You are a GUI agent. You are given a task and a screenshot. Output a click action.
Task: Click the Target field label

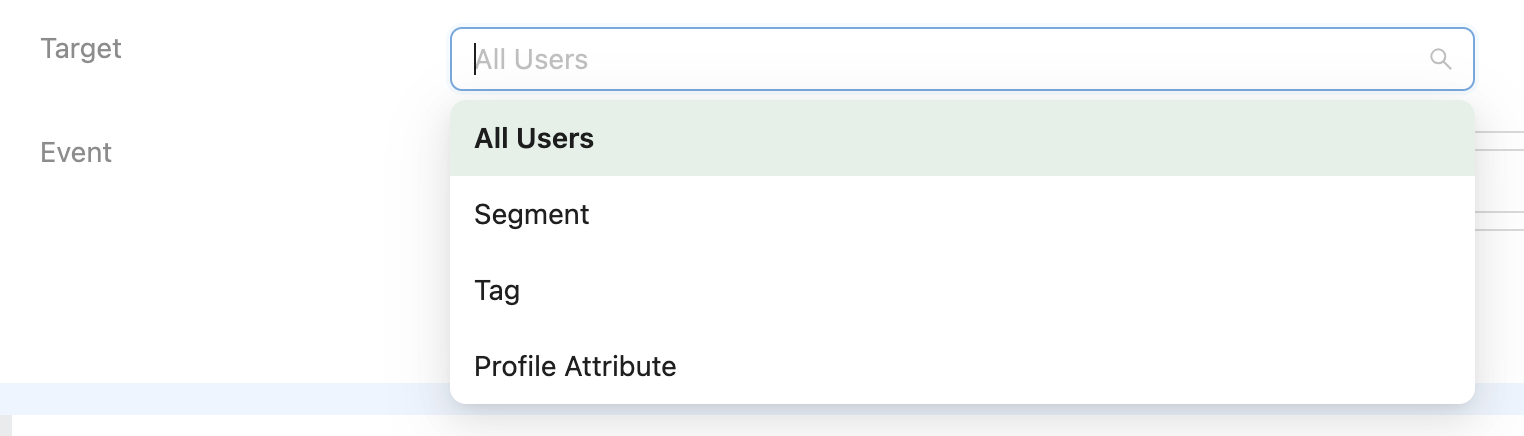click(81, 48)
